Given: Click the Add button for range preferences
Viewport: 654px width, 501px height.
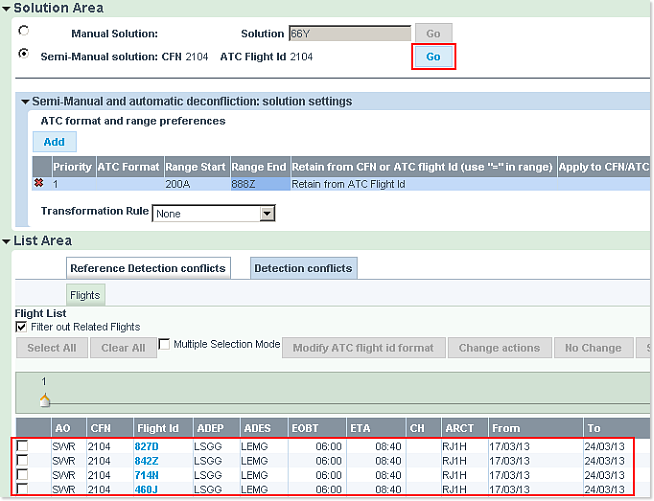Looking at the screenshot, I should (54, 143).
